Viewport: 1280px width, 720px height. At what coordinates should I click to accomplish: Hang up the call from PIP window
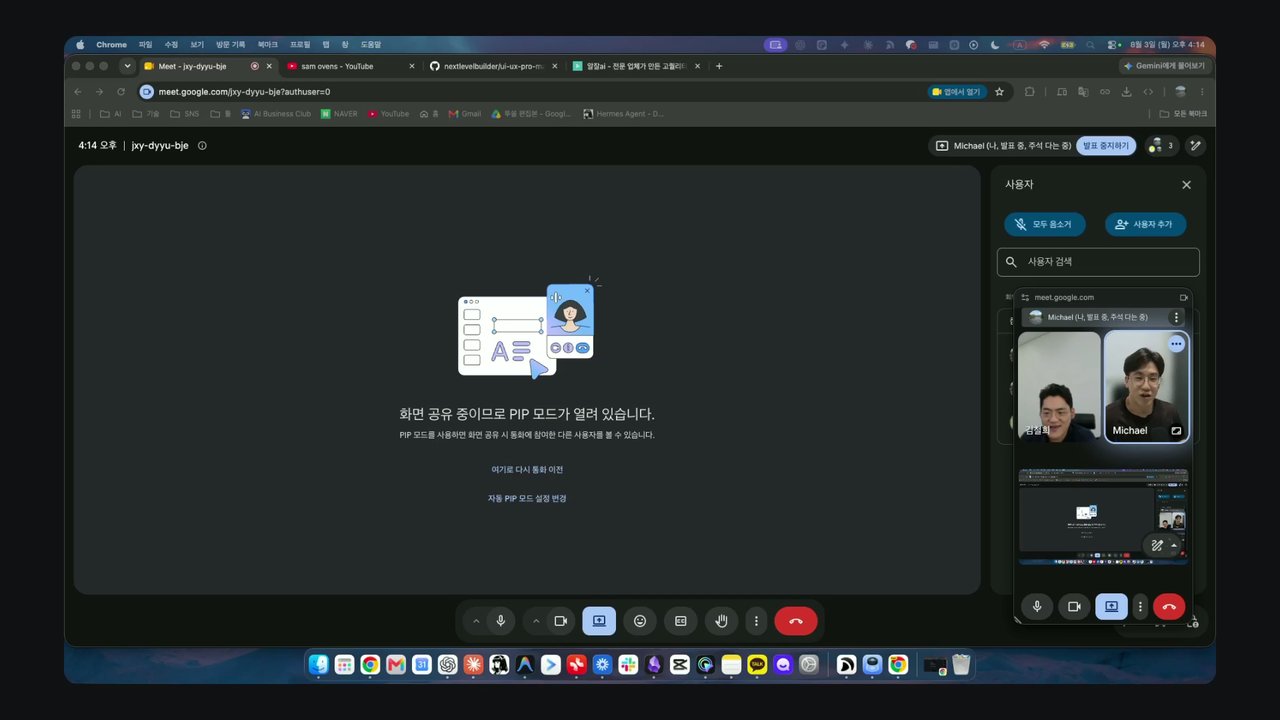pyautogui.click(x=1169, y=606)
